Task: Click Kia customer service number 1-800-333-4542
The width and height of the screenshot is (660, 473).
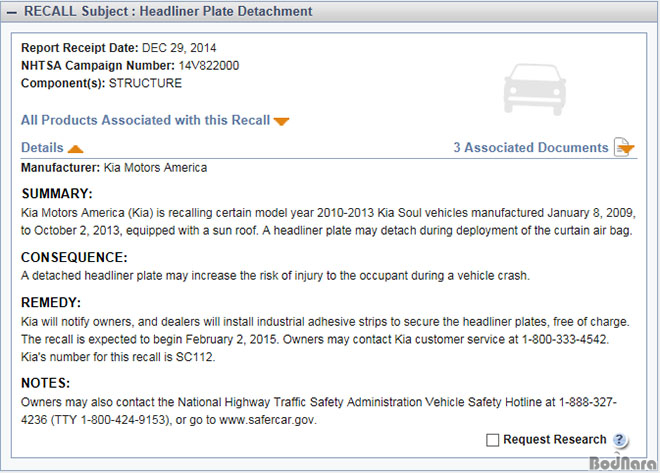Action: (565, 339)
